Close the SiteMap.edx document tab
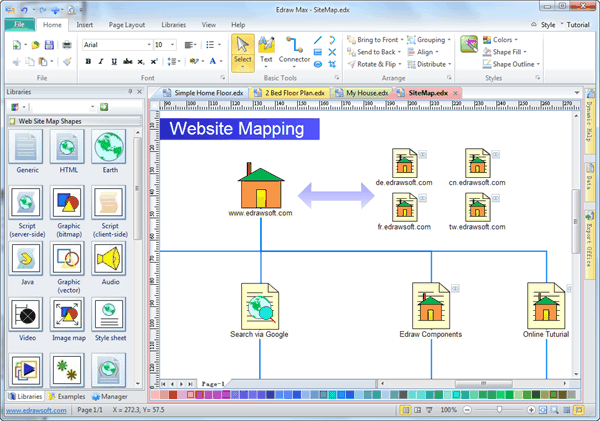Screen dimensions: 600x421 [x=455, y=93]
